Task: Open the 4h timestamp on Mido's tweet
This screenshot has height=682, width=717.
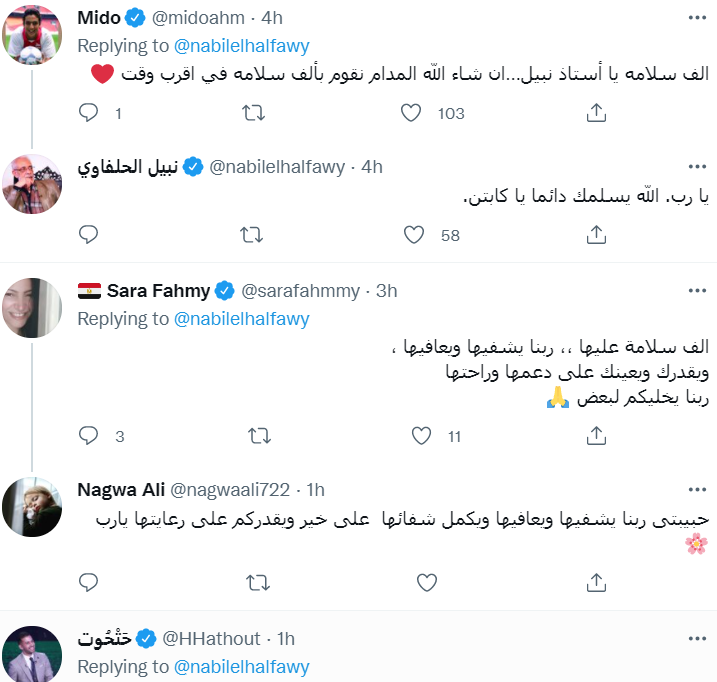Action: 273,18
